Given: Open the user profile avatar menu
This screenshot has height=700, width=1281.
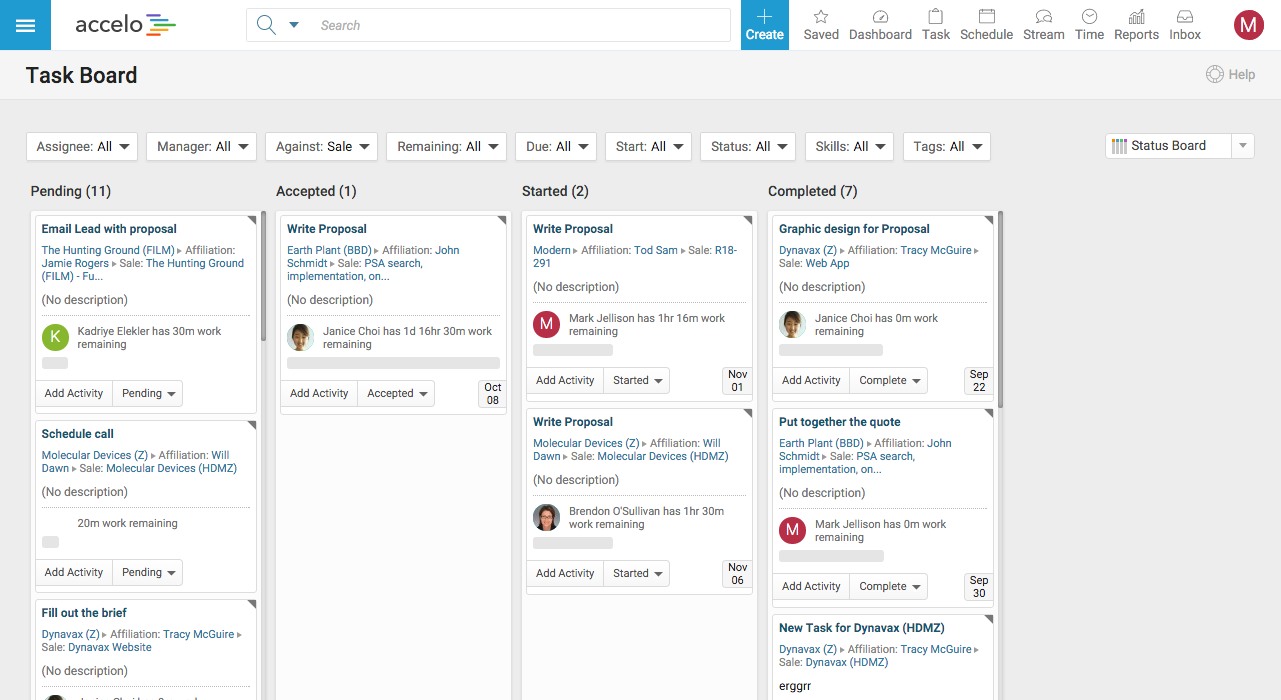Looking at the screenshot, I should 1248,25.
